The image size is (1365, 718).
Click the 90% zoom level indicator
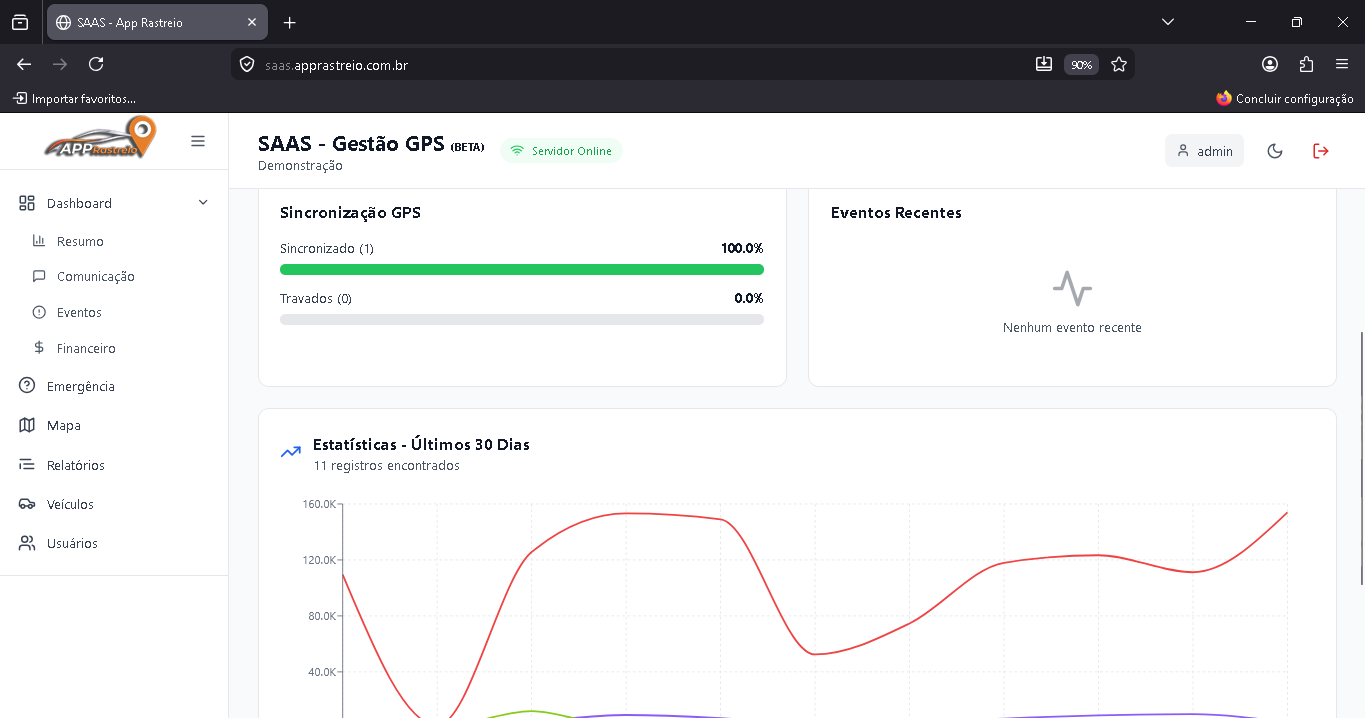pyautogui.click(x=1081, y=65)
